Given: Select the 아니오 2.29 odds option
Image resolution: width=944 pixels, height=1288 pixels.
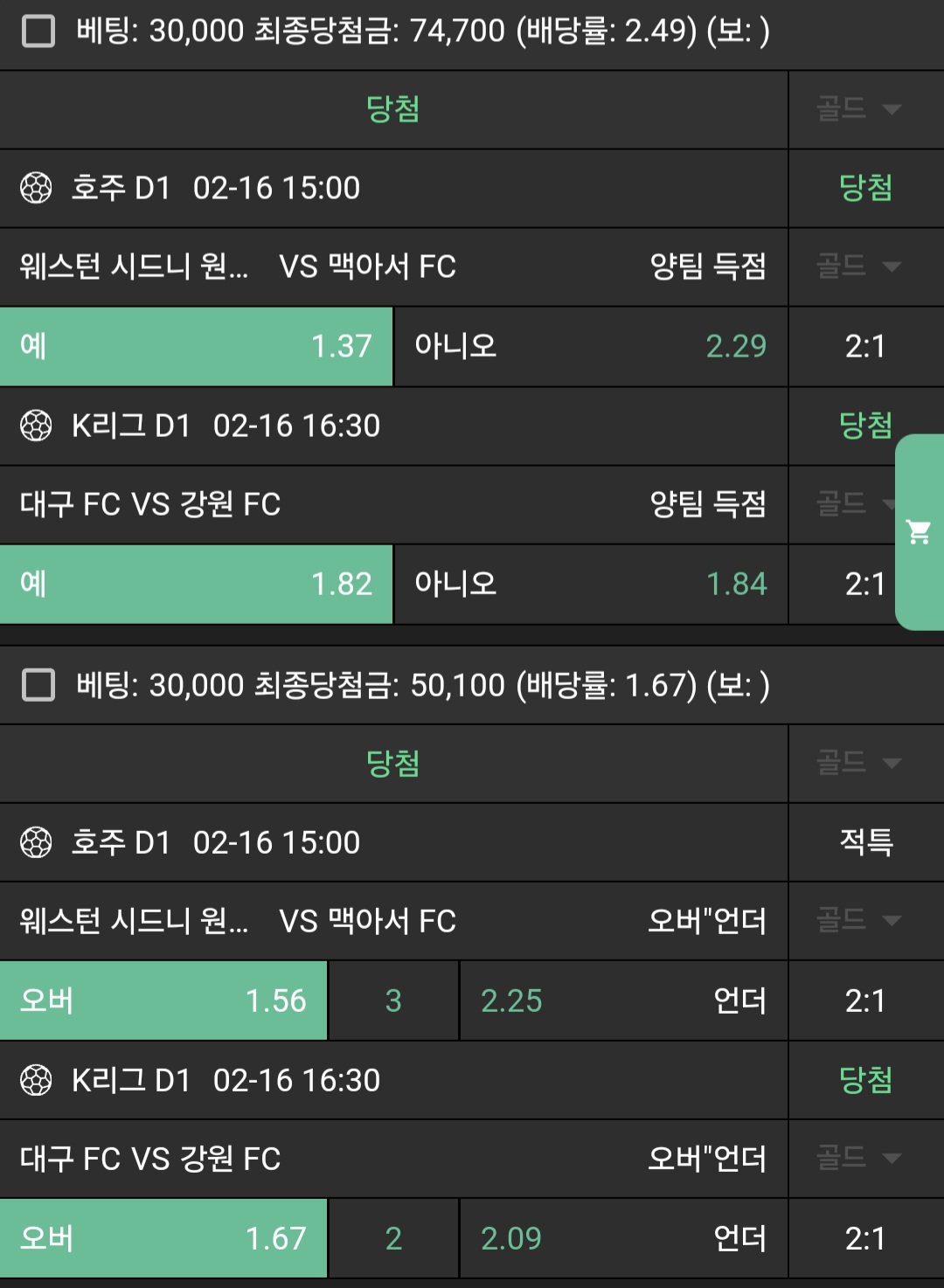Looking at the screenshot, I should pyautogui.click(x=591, y=346).
